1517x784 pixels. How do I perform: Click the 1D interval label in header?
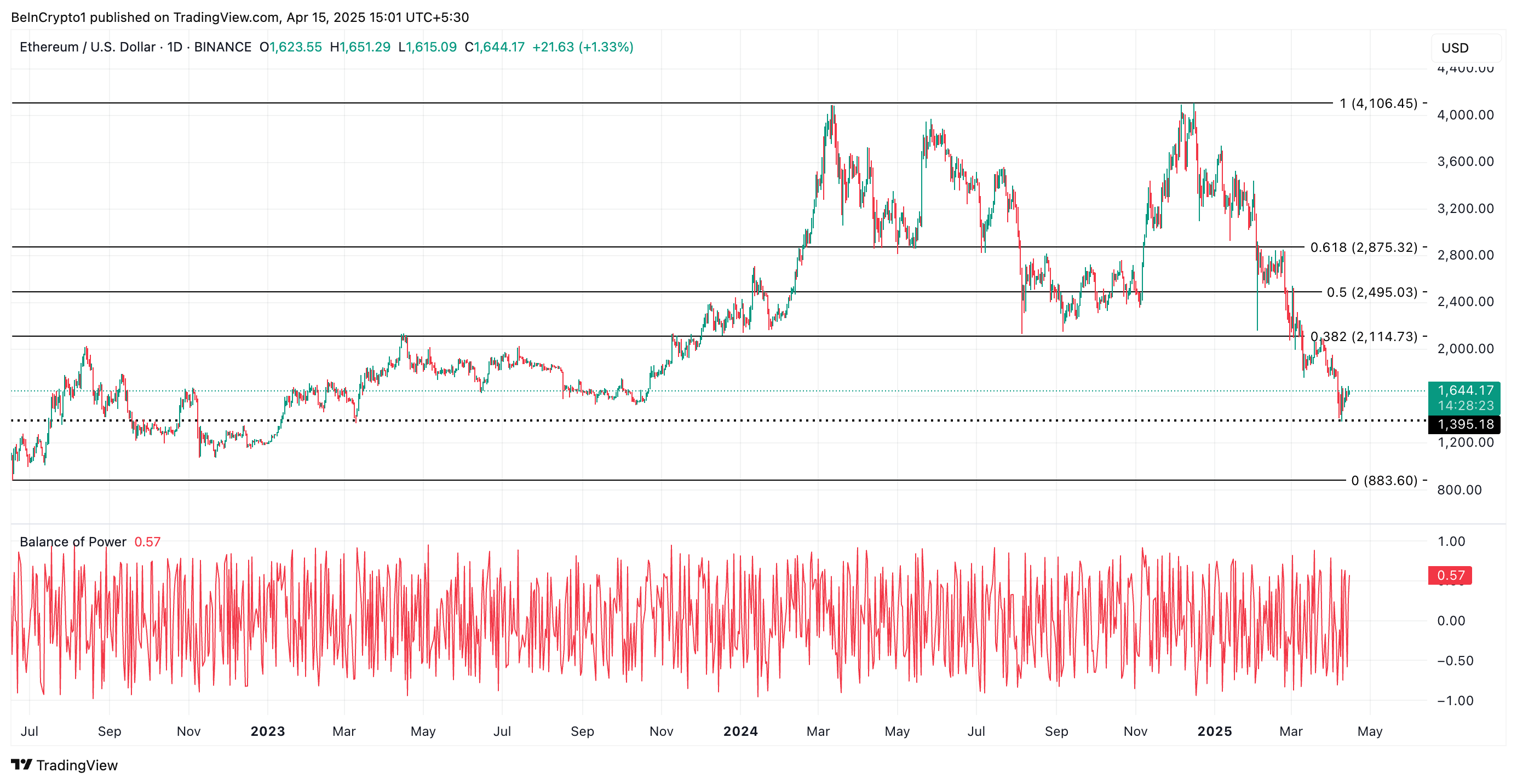tap(174, 47)
